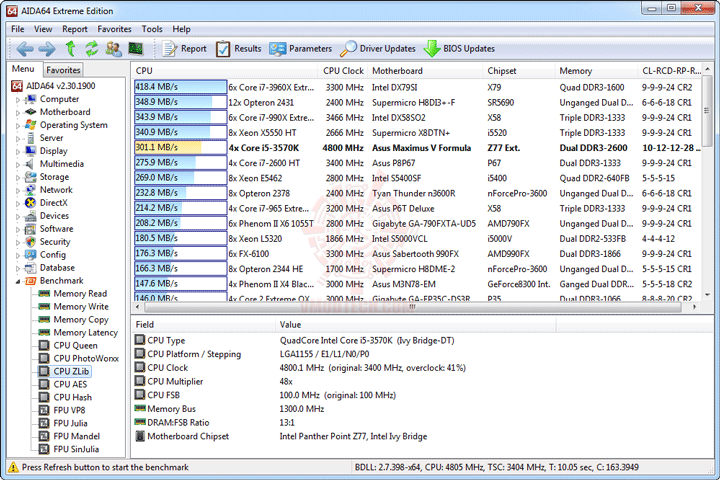Open the View menu
This screenshot has height=480, width=720.
click(x=43, y=29)
